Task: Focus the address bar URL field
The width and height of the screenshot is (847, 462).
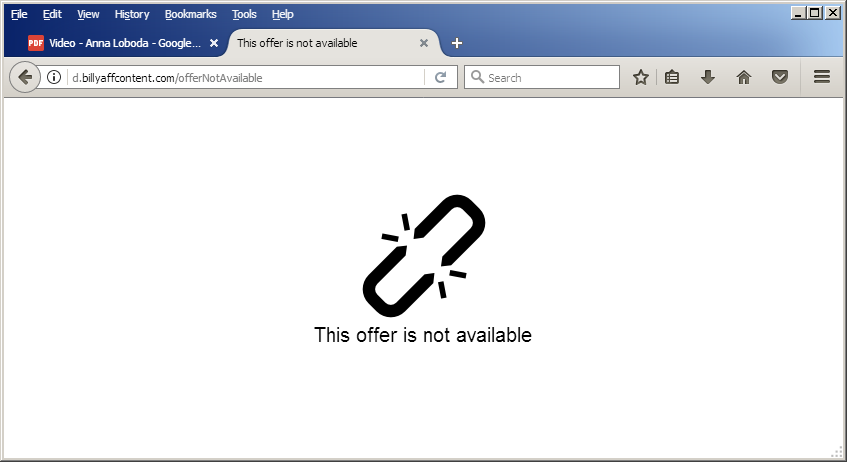Action: (x=247, y=77)
